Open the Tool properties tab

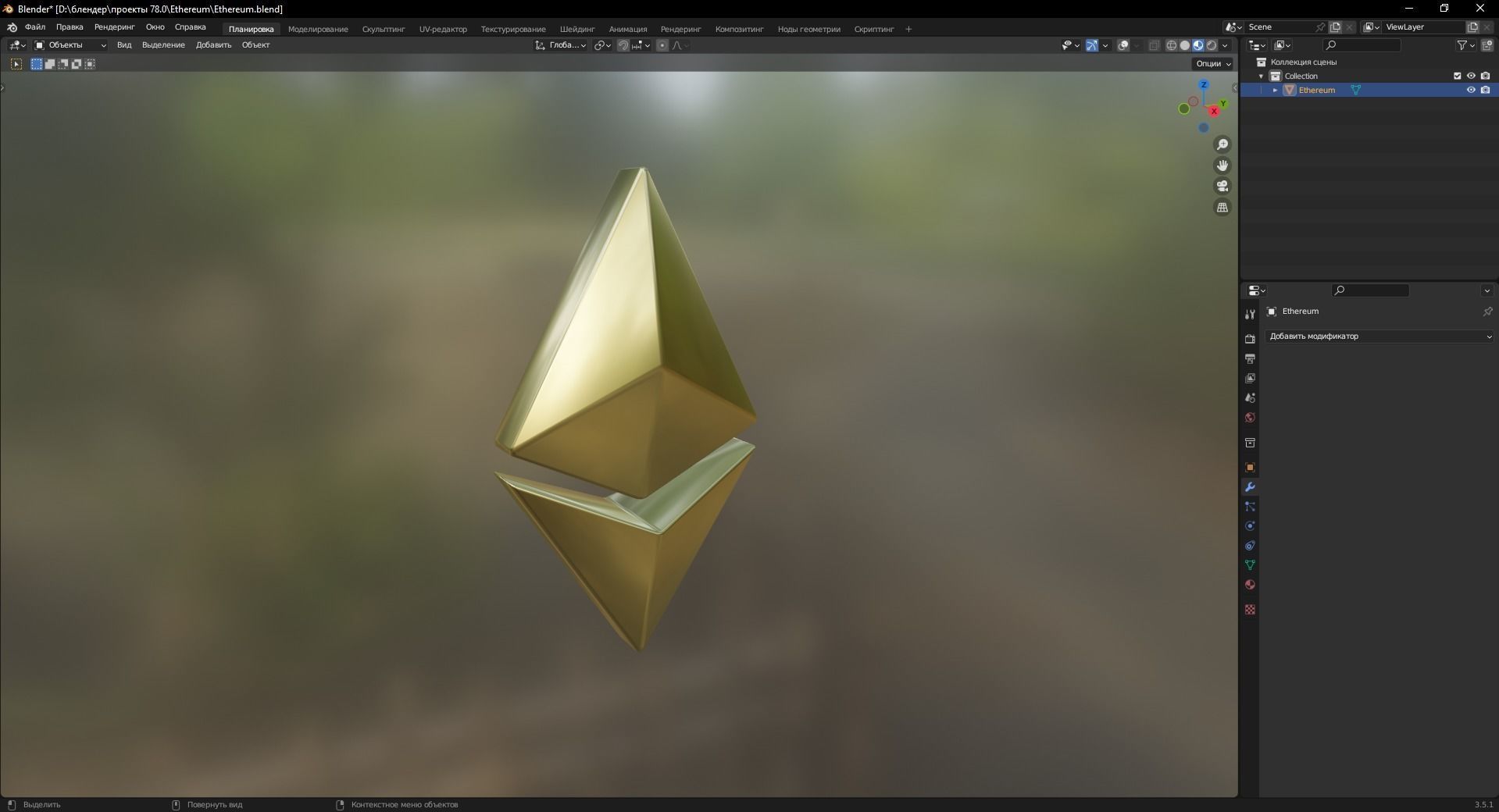click(x=1250, y=314)
